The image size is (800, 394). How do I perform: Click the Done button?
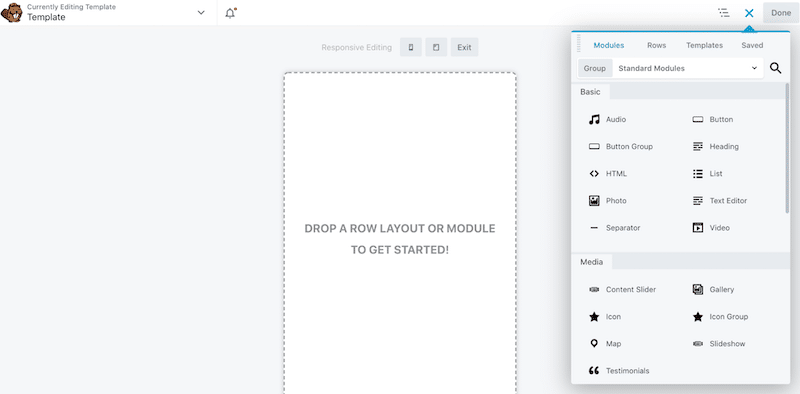tap(781, 13)
